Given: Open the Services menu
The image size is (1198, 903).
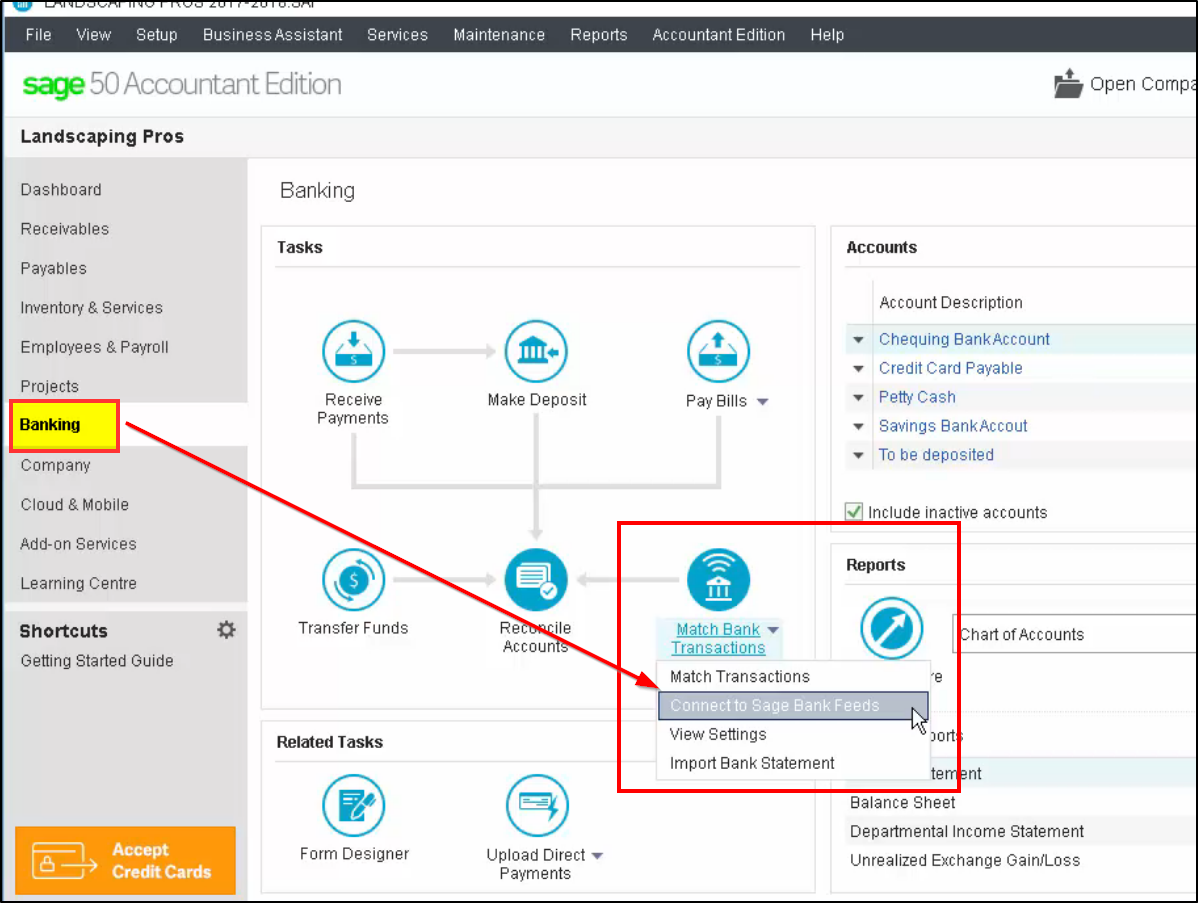Looking at the screenshot, I should 397,34.
